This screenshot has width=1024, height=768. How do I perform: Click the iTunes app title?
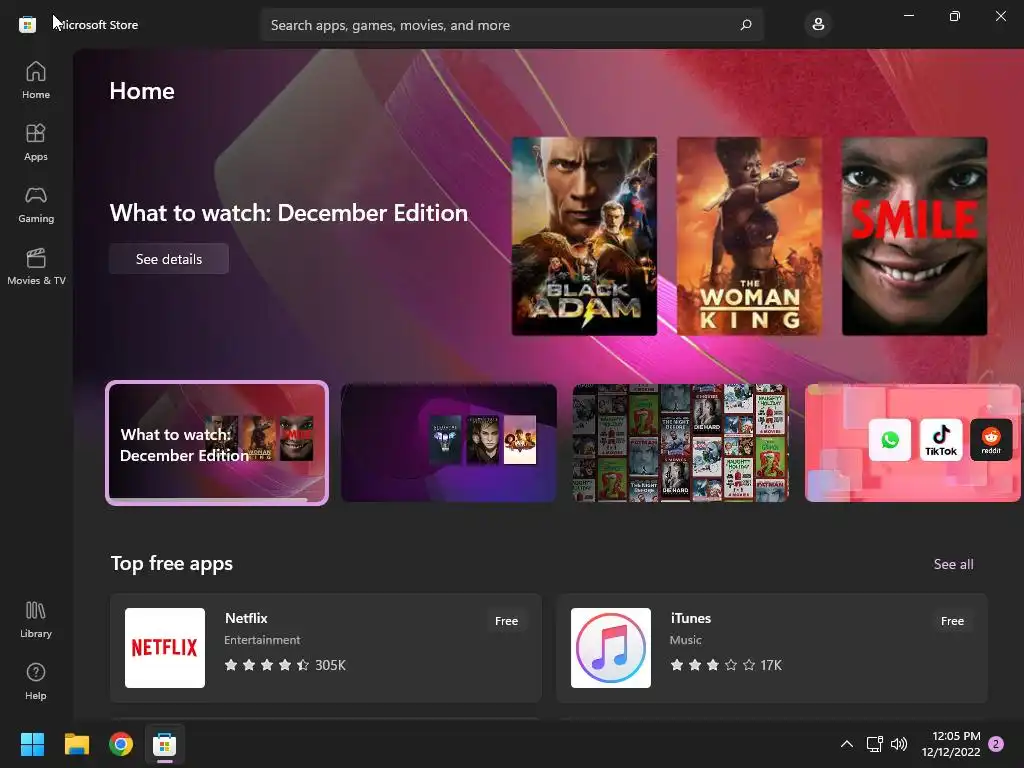pos(691,618)
